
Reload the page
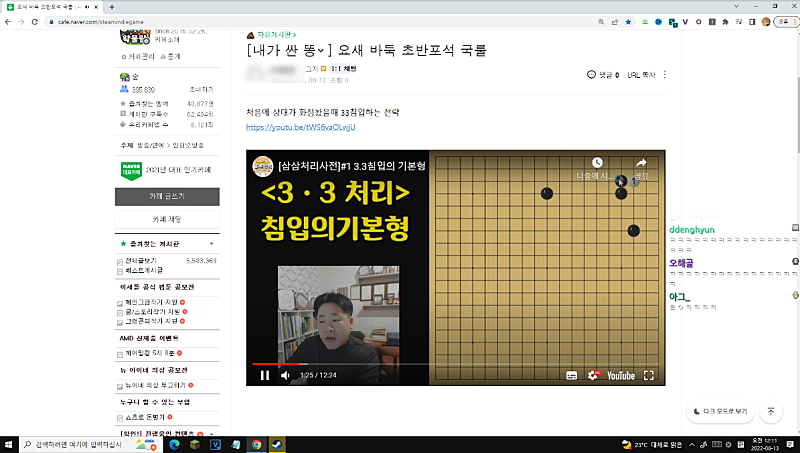[35, 22]
